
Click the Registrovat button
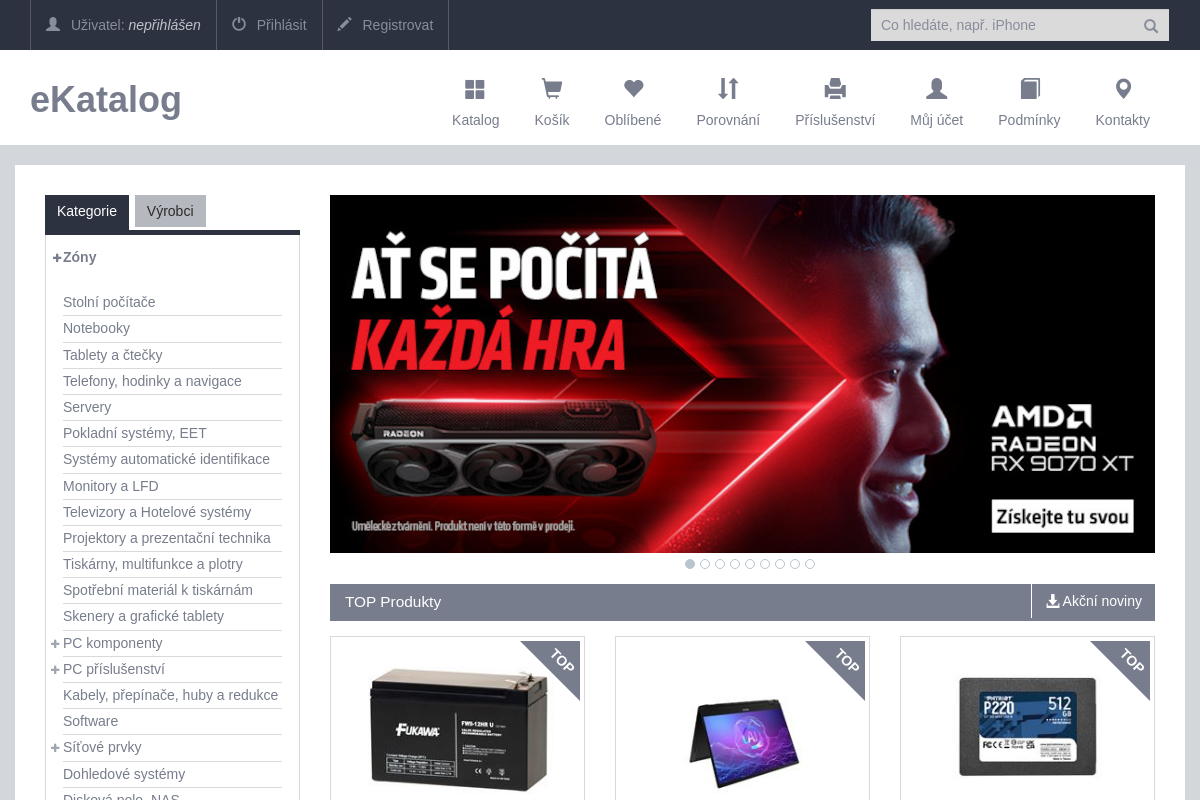385,25
